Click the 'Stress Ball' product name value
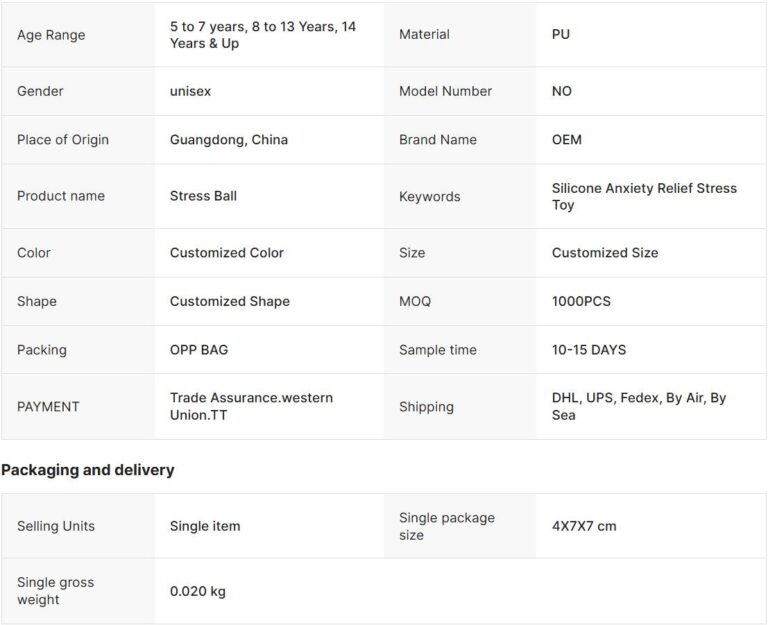768x625 pixels. pyautogui.click(x=203, y=196)
